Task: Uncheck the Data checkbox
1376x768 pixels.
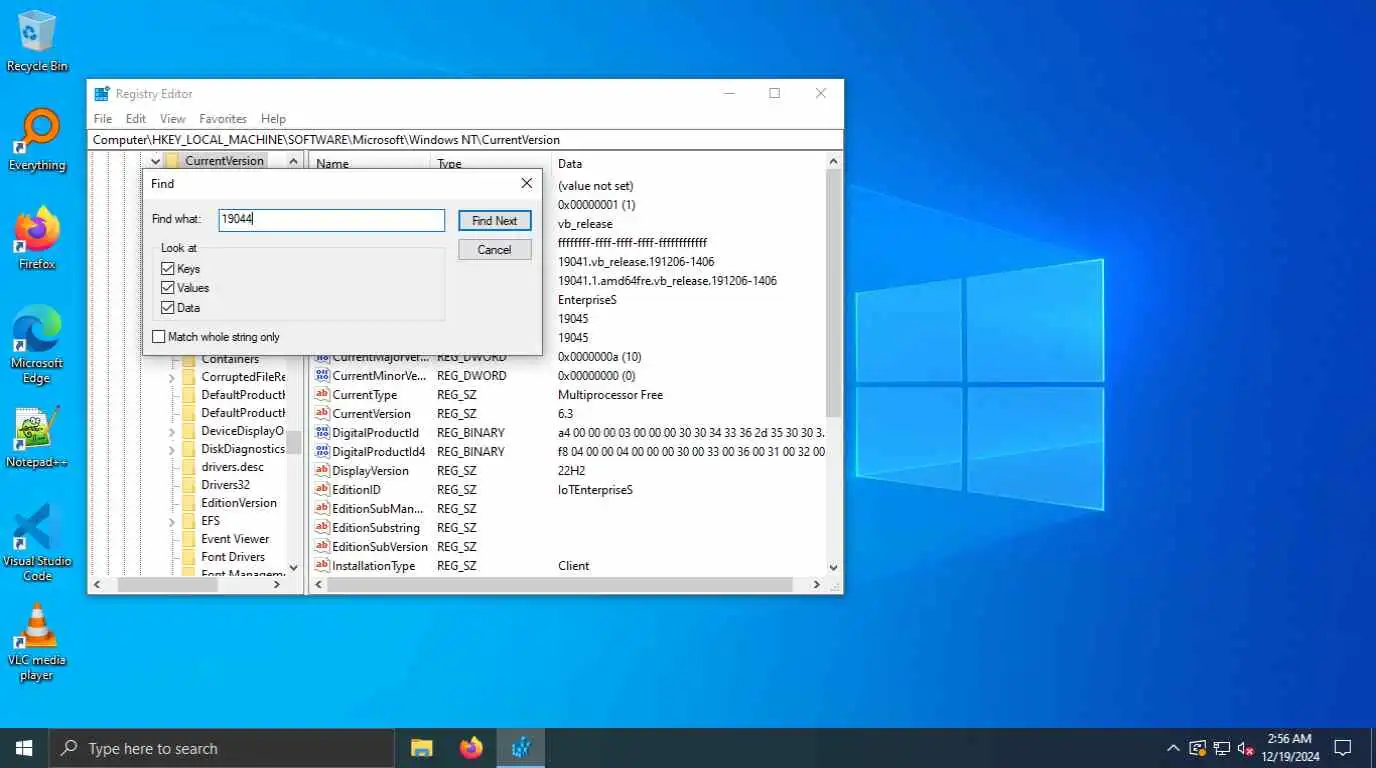Action: 167,308
